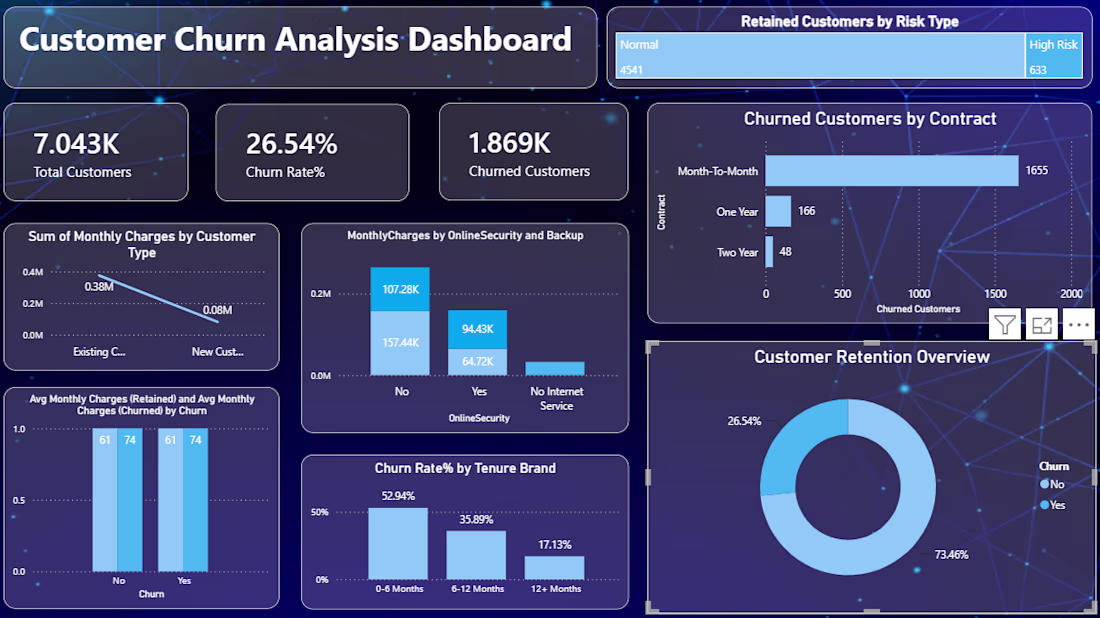This screenshot has height=618, width=1100.
Task: Click the MonthlyCharges by OnlineSecurity and Backup title
Action: (x=465, y=236)
